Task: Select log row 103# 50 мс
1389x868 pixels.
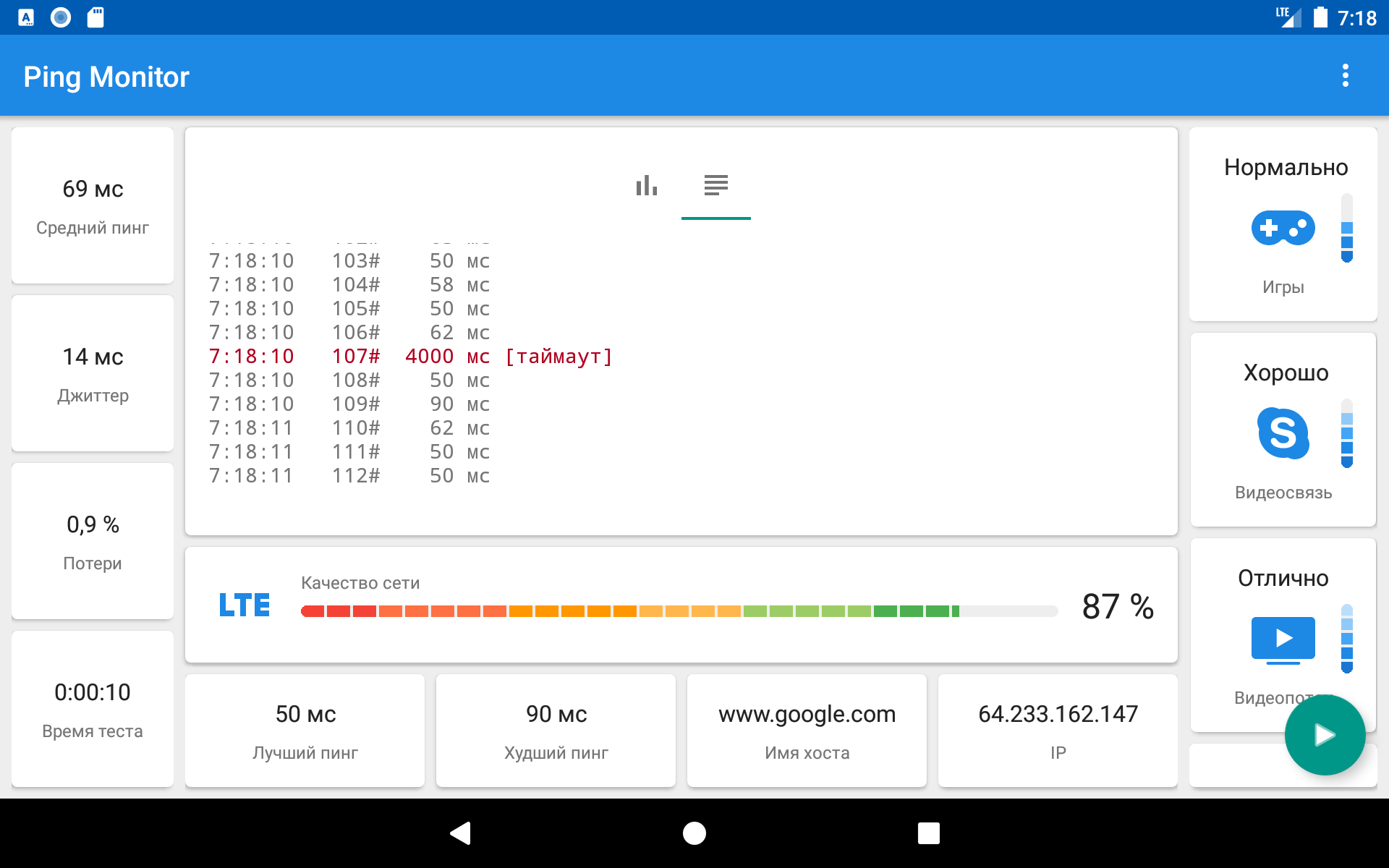Action: click(349, 260)
